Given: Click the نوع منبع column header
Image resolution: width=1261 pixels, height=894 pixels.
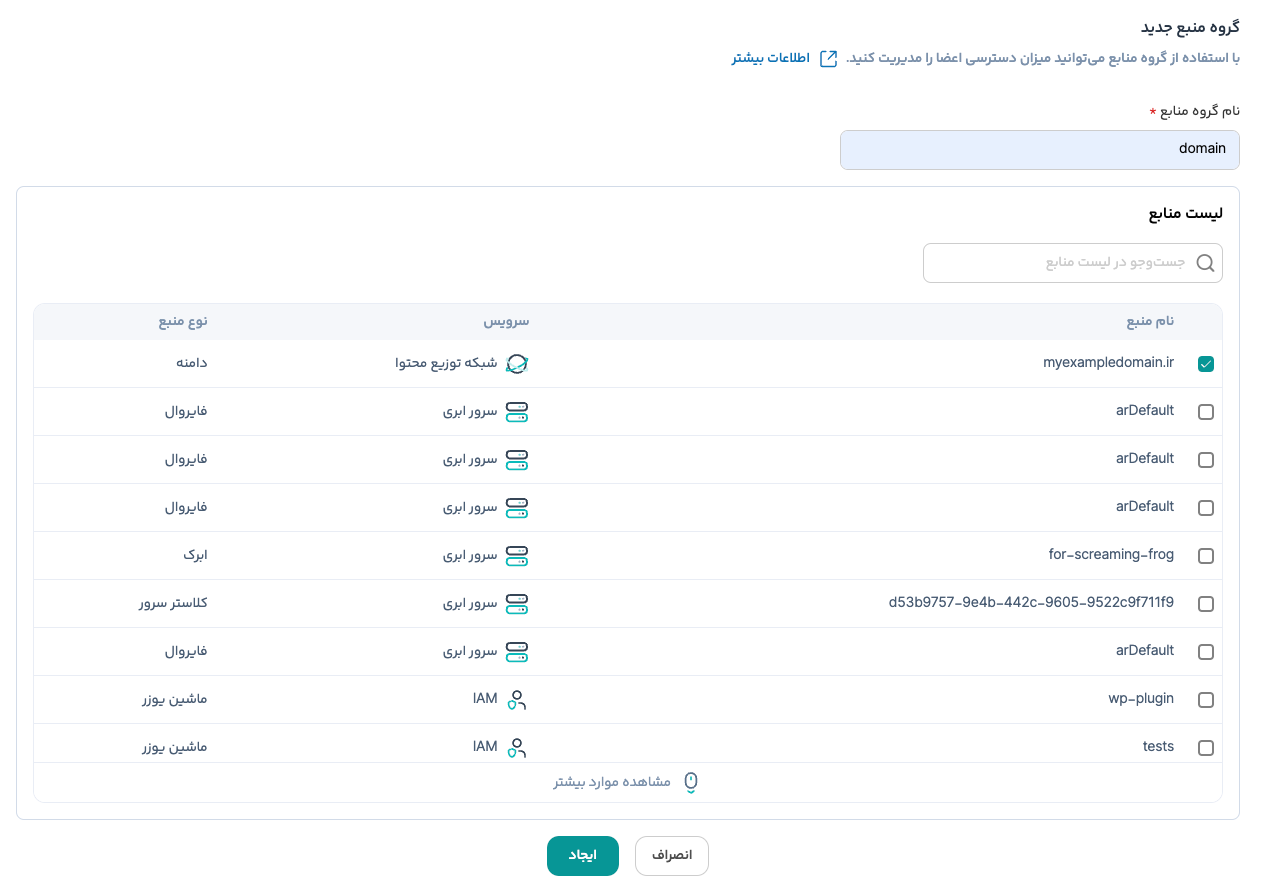Looking at the screenshot, I should coord(183,322).
